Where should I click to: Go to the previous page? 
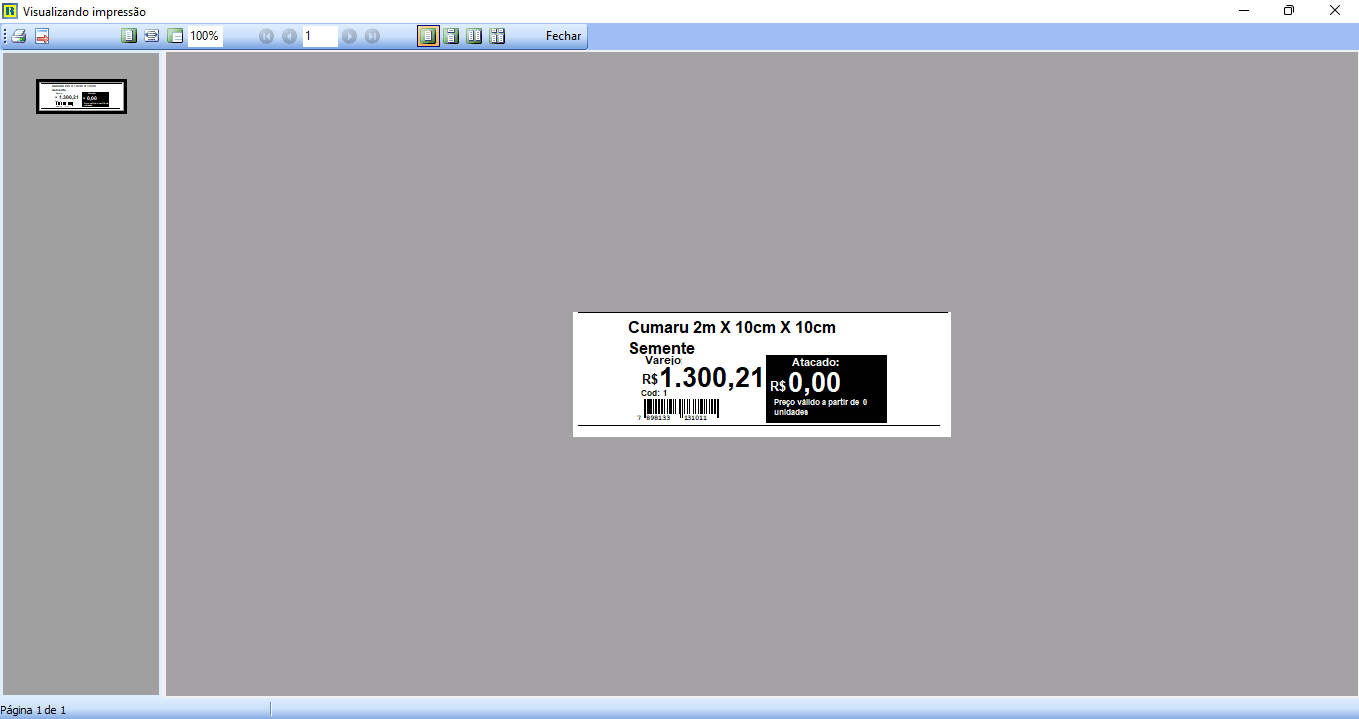[x=289, y=36]
